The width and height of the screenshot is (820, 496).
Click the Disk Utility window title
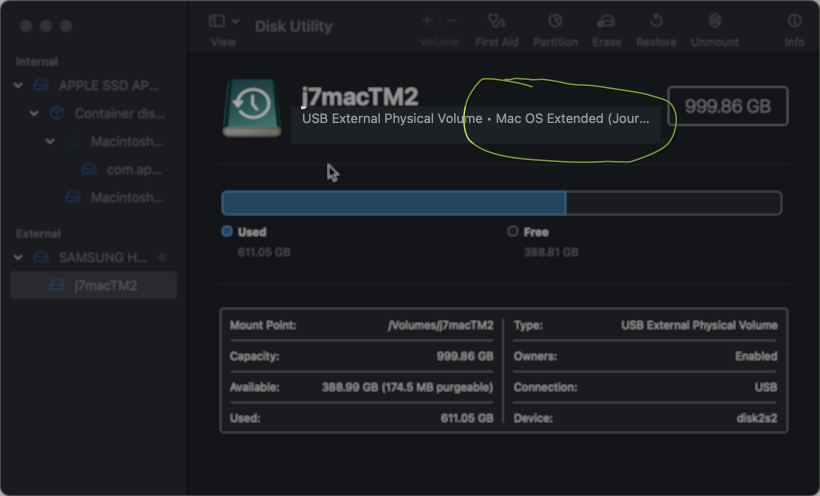pos(293,26)
